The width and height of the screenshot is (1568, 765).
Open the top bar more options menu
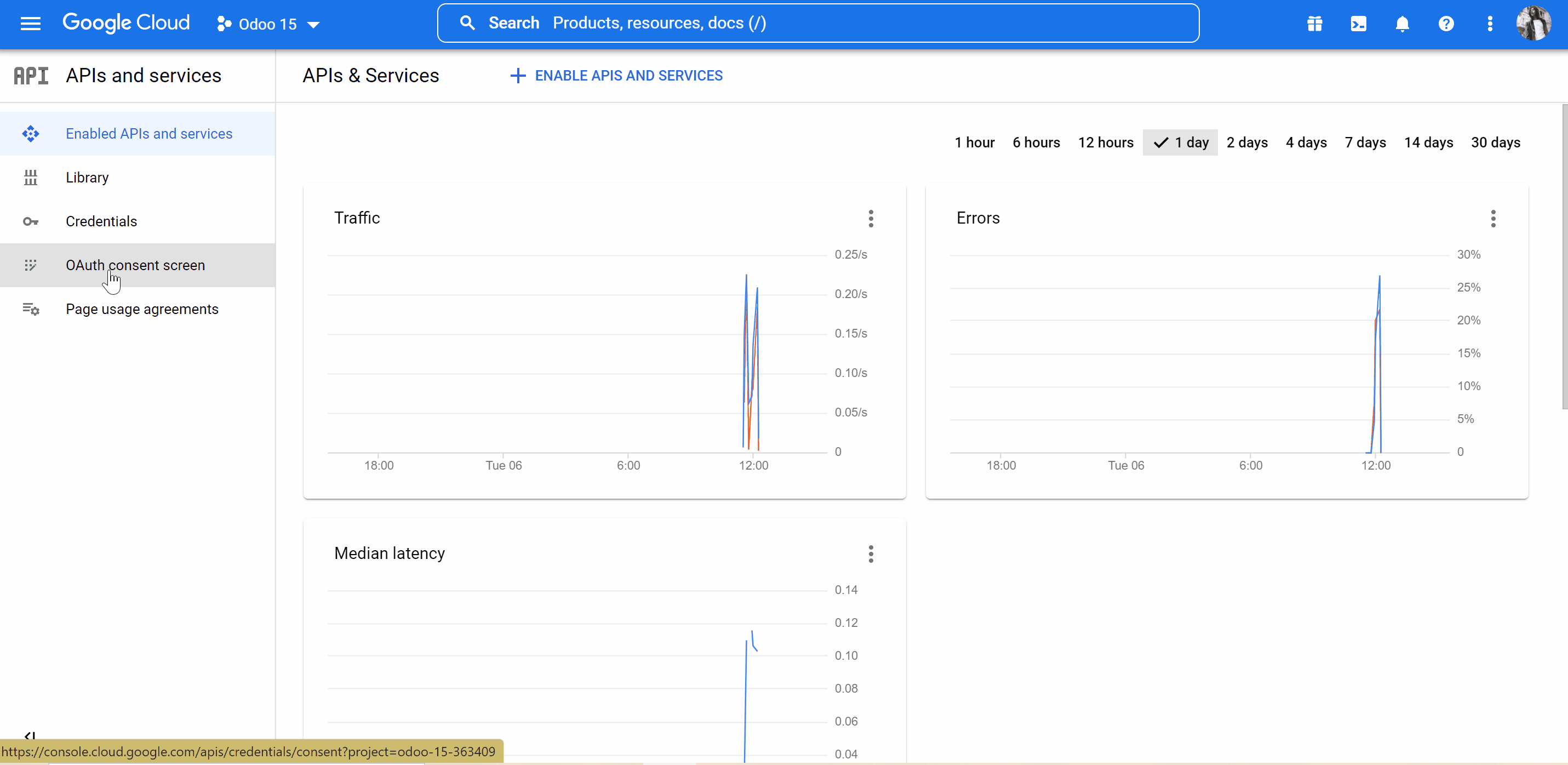pos(1490,24)
